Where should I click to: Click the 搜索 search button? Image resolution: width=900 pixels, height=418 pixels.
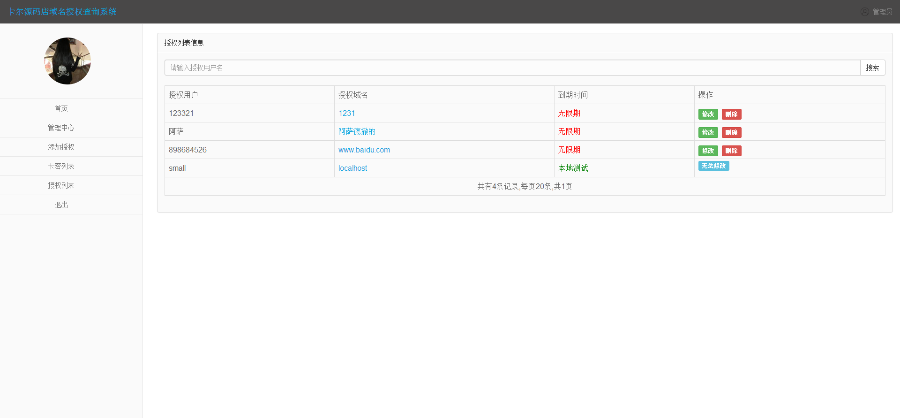click(x=872, y=68)
